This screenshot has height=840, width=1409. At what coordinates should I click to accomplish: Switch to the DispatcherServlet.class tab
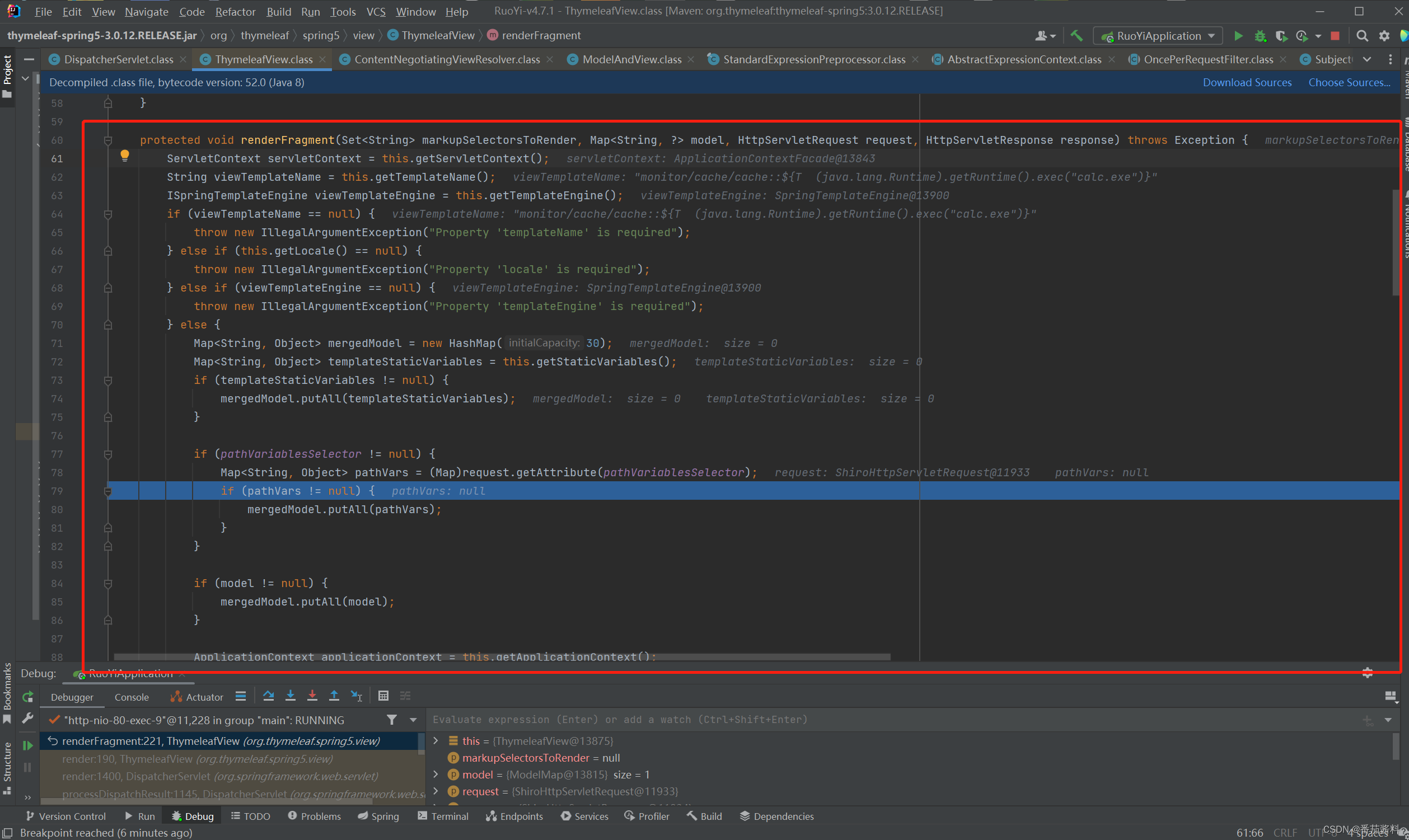118,59
